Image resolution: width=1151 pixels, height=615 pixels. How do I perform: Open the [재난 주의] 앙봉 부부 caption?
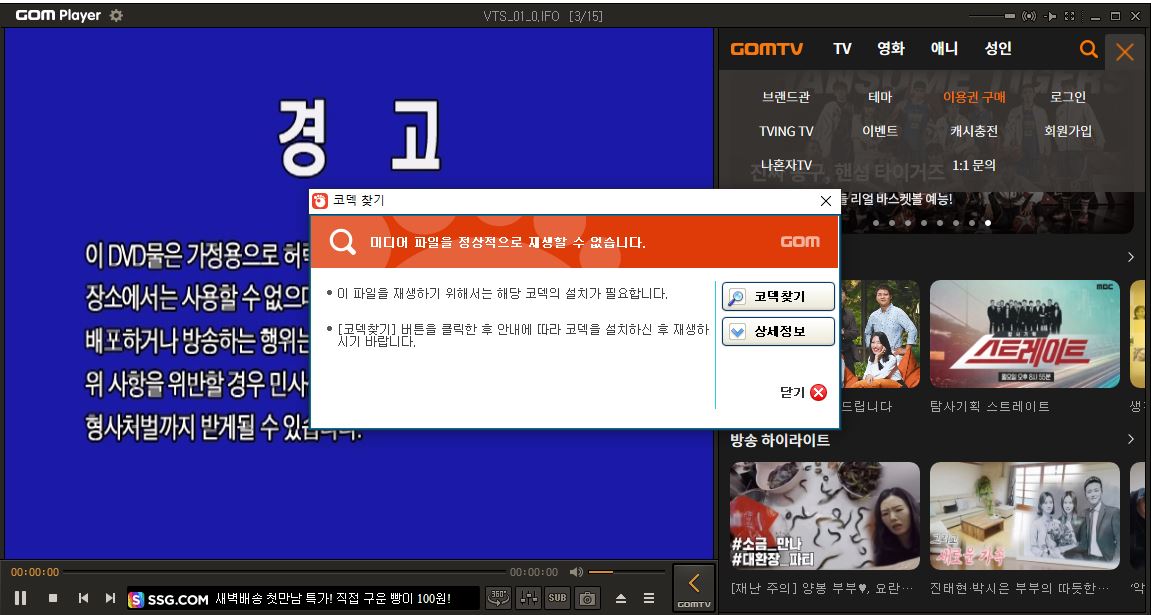(x=822, y=589)
